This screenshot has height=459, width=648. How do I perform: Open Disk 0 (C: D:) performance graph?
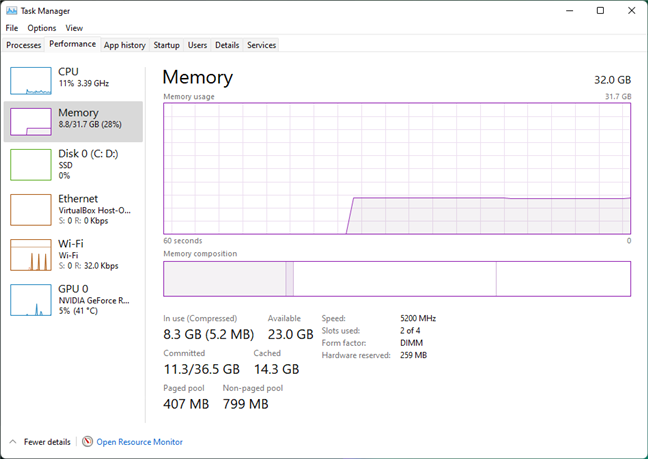pos(30,164)
